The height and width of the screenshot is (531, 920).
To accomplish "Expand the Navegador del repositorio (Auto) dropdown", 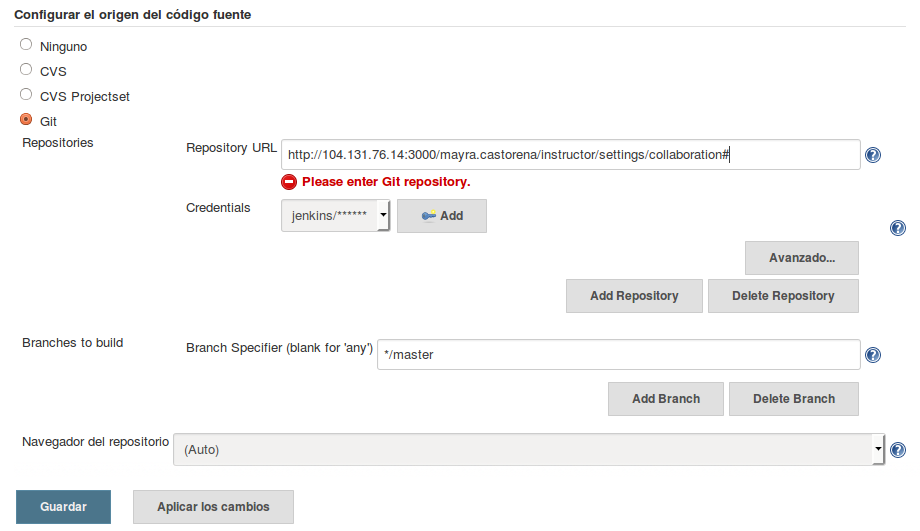I will (x=529, y=450).
